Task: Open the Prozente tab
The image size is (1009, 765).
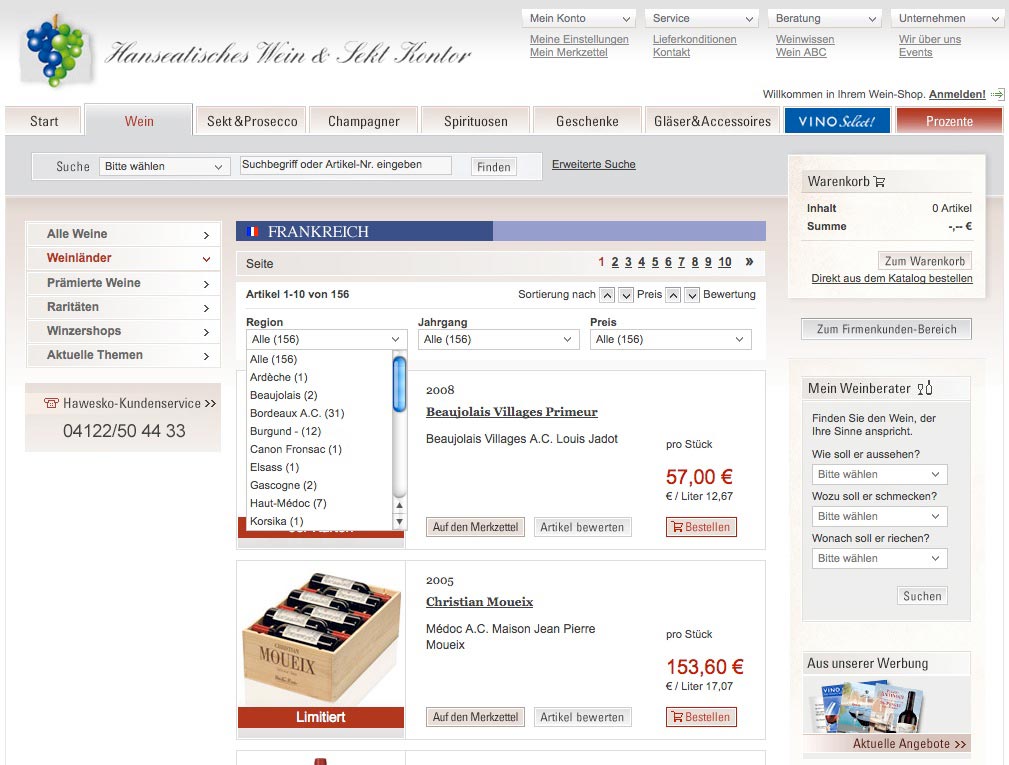Action: (949, 121)
